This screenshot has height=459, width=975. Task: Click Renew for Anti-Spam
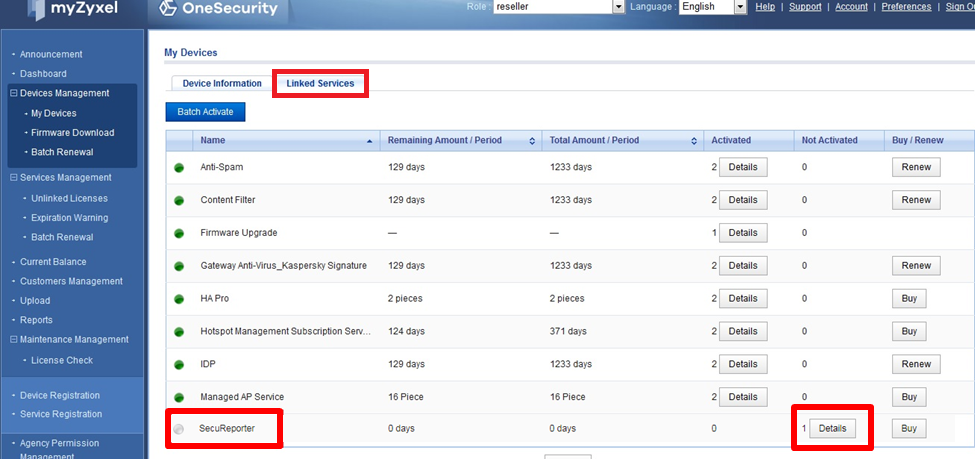click(x=916, y=167)
